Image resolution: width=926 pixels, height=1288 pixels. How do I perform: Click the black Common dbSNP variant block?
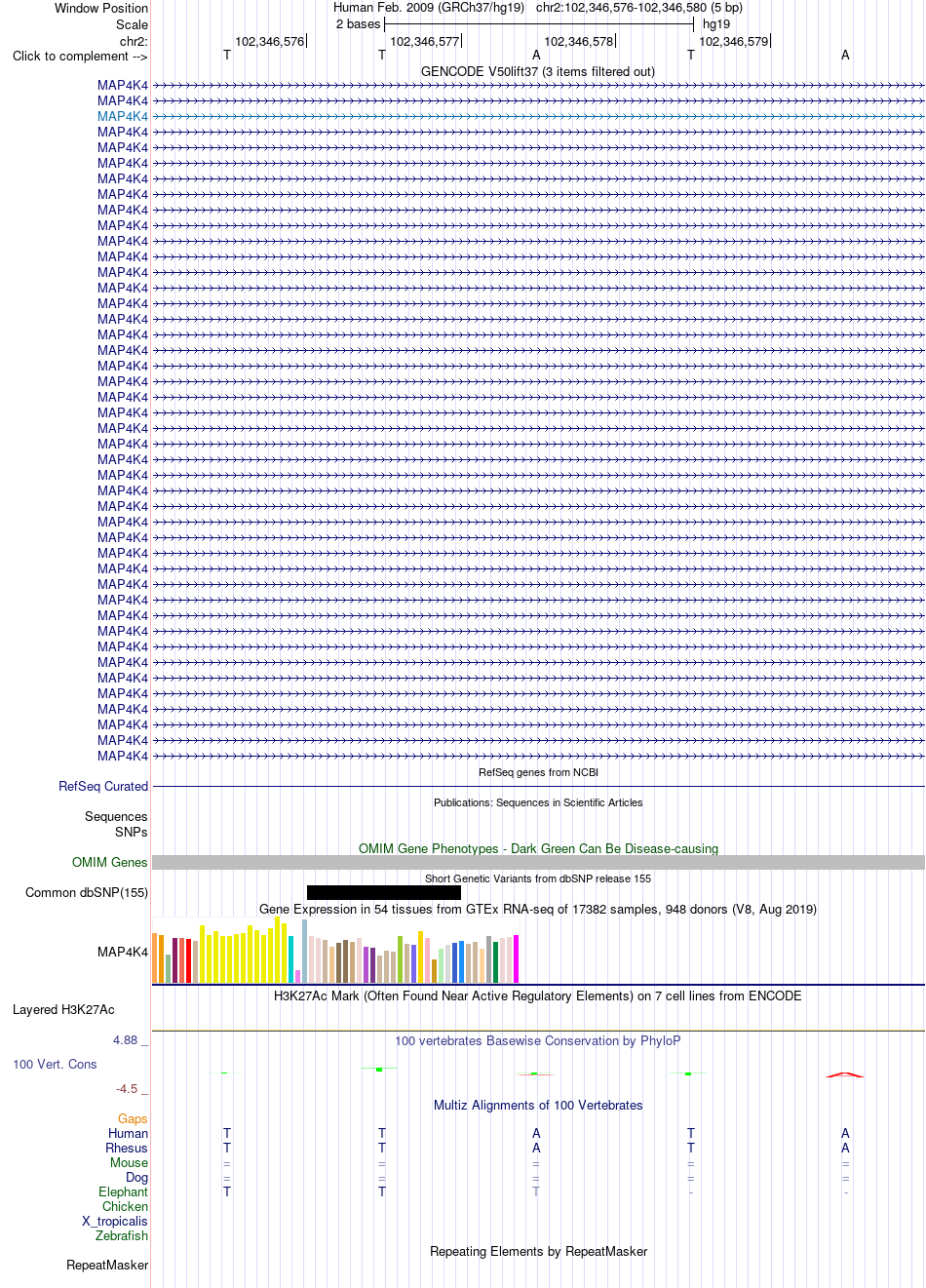coord(384,892)
